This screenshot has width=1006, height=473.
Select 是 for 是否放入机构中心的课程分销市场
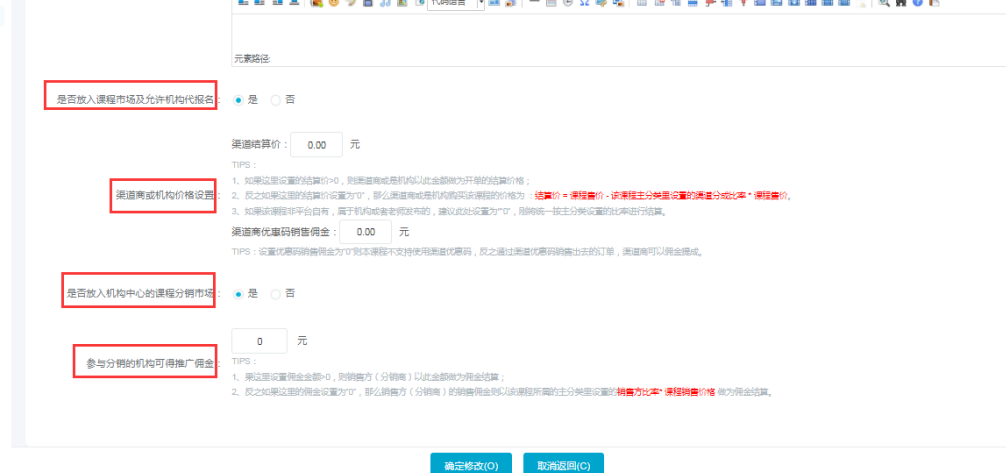tap(238, 294)
